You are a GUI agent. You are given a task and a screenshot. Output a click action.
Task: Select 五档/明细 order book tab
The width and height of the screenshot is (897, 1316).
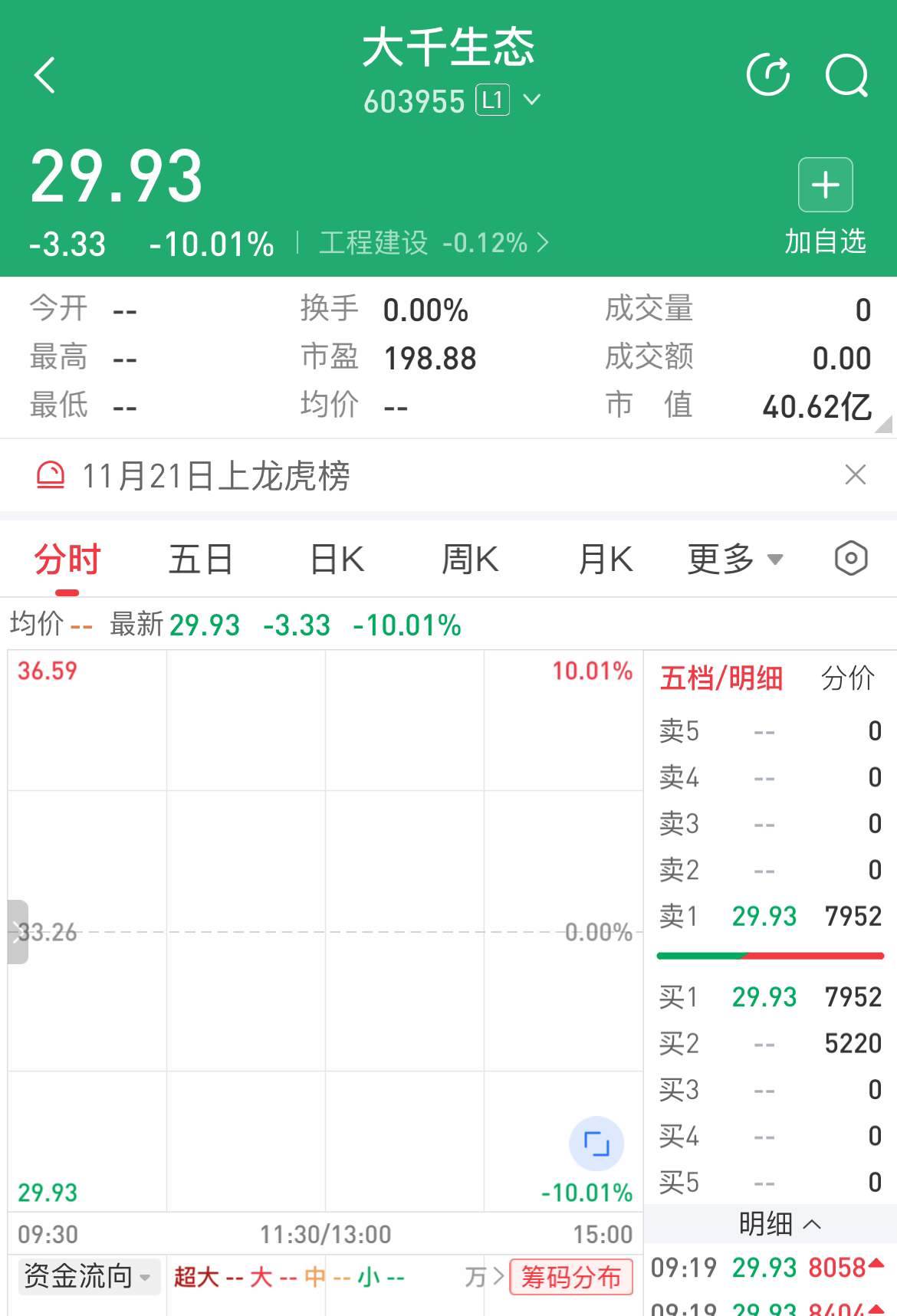(x=721, y=678)
